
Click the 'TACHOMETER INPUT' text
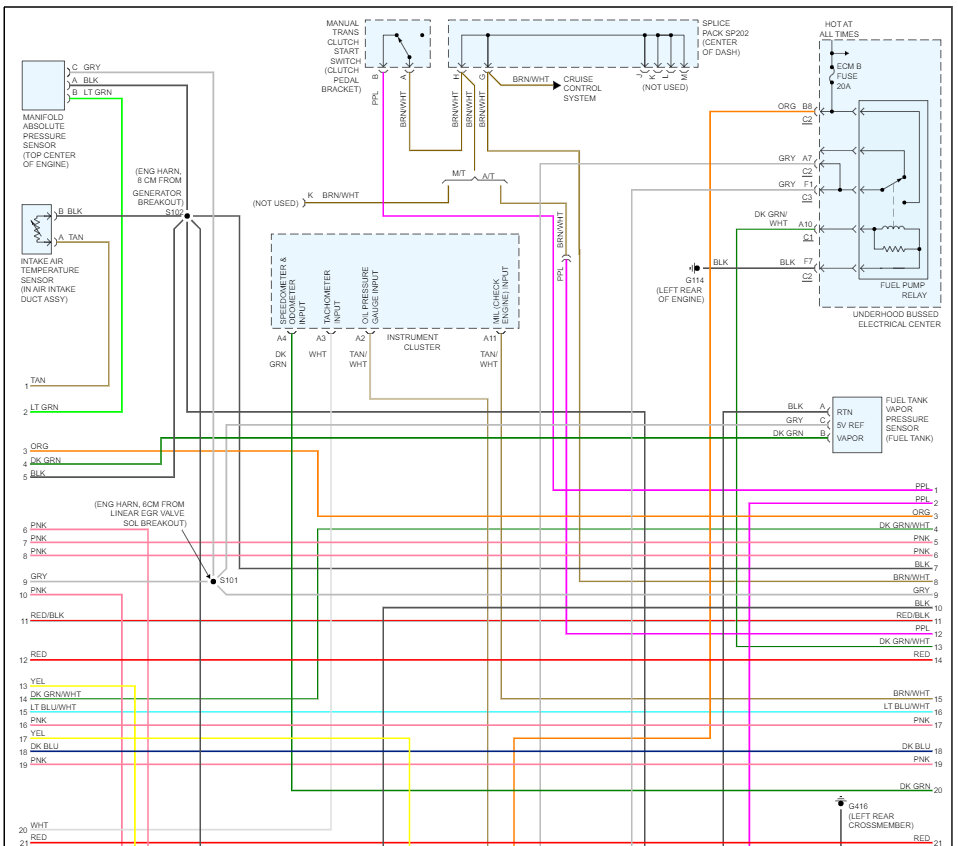tap(332, 297)
